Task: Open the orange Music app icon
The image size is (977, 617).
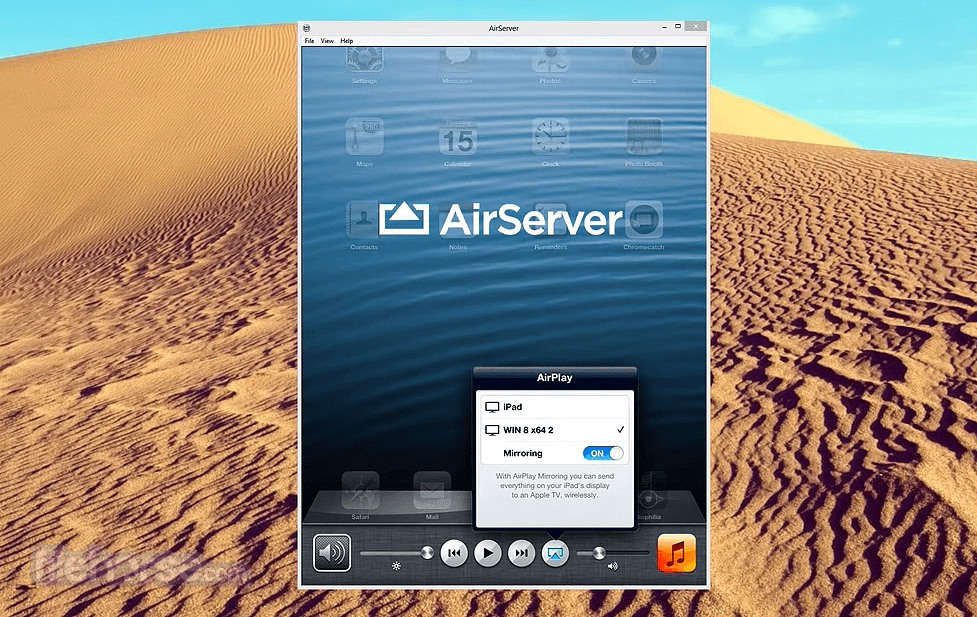Action: point(676,552)
